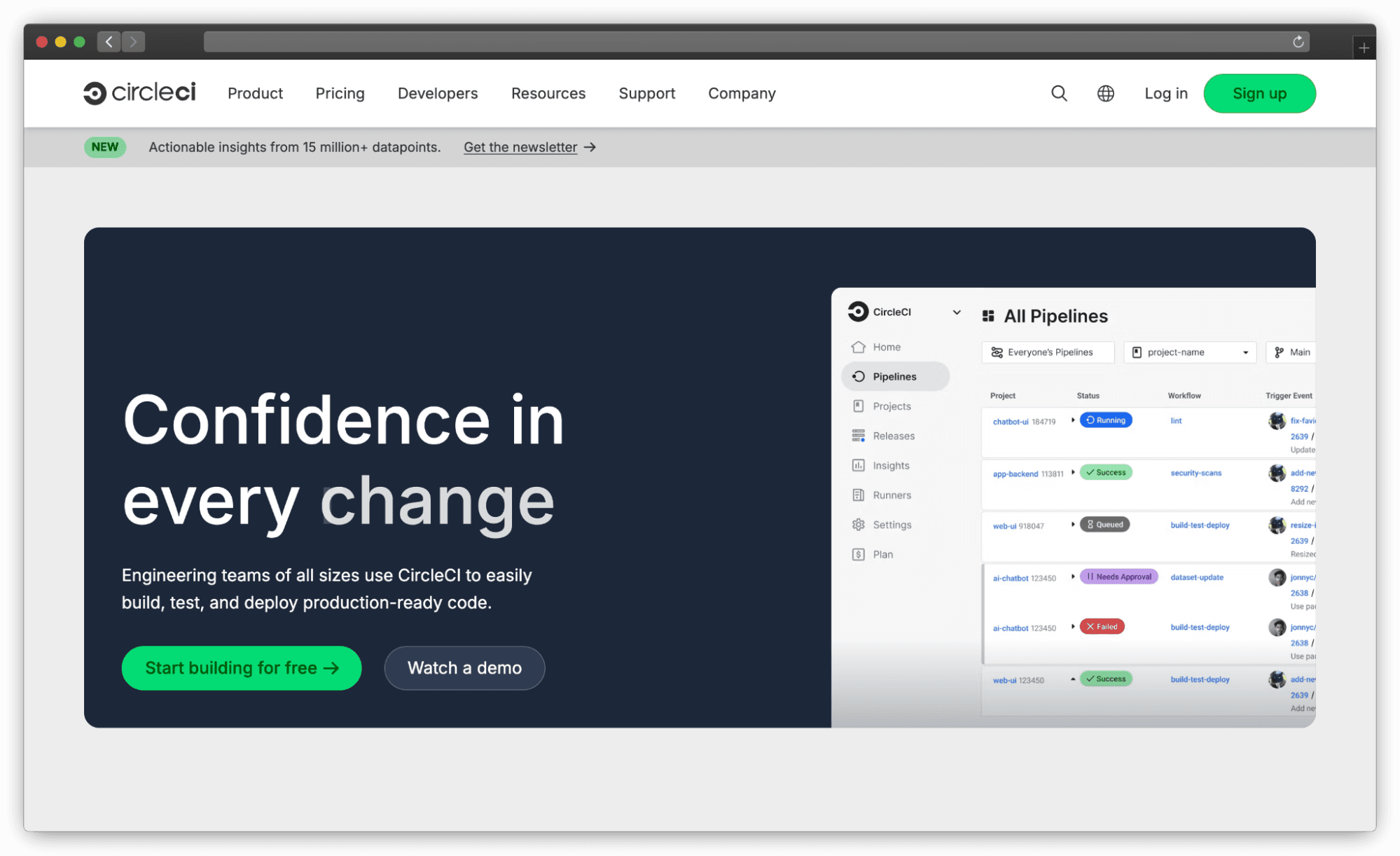
Task: Expand the chatbot-ui pipeline row triangle
Action: 1073,420
